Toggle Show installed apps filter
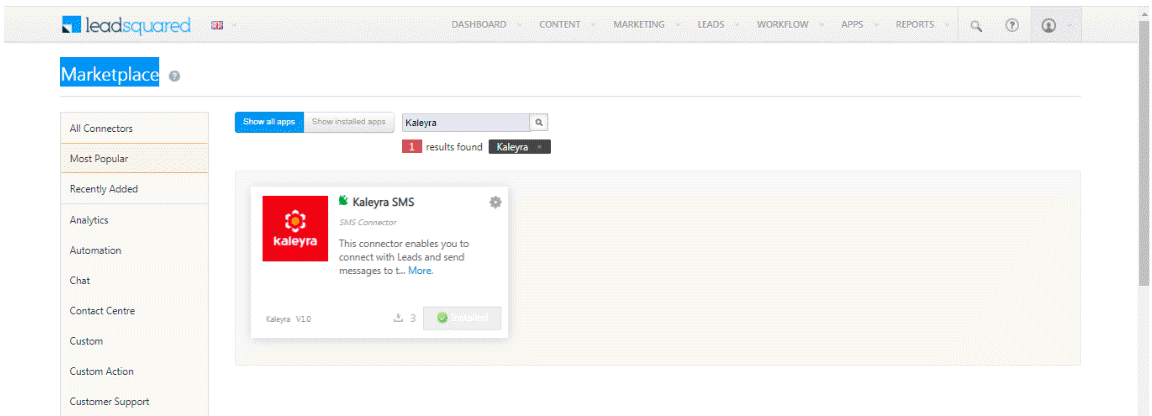The height and width of the screenshot is (416, 1152). [x=349, y=122]
